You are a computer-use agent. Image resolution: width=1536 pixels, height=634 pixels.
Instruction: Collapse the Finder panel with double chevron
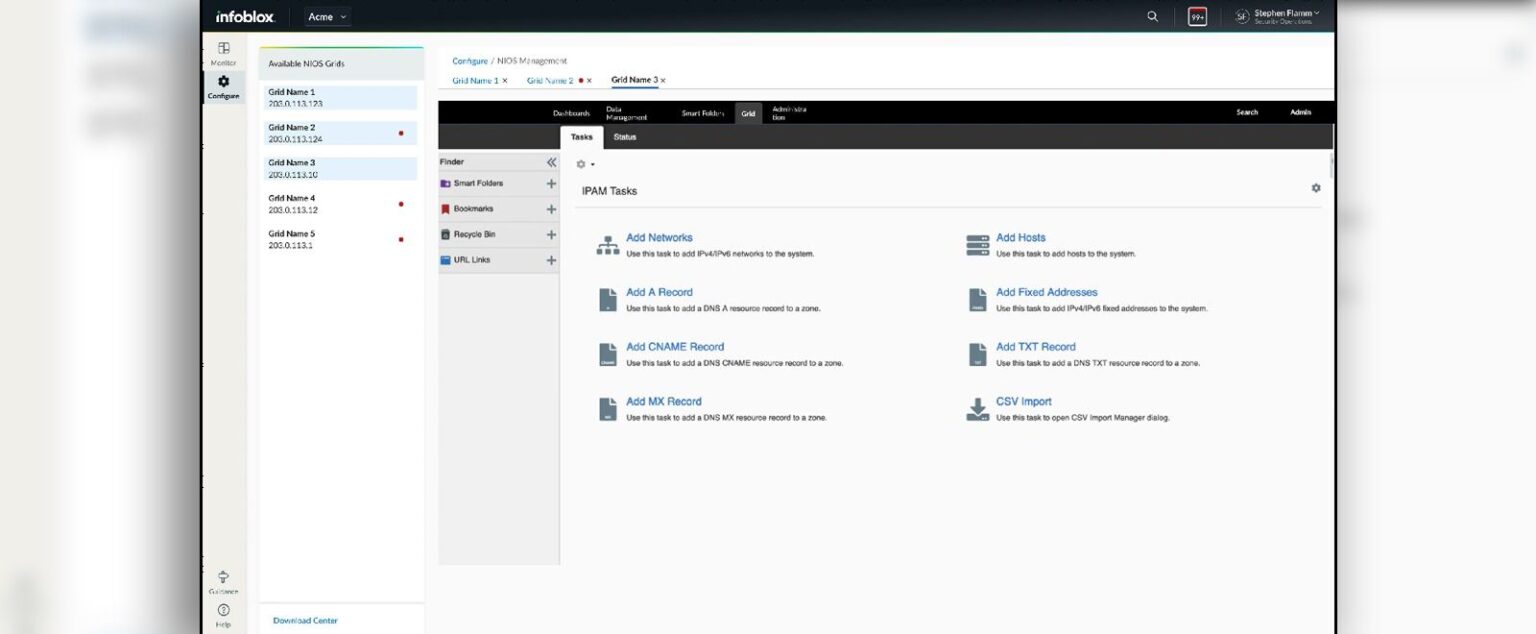point(551,161)
